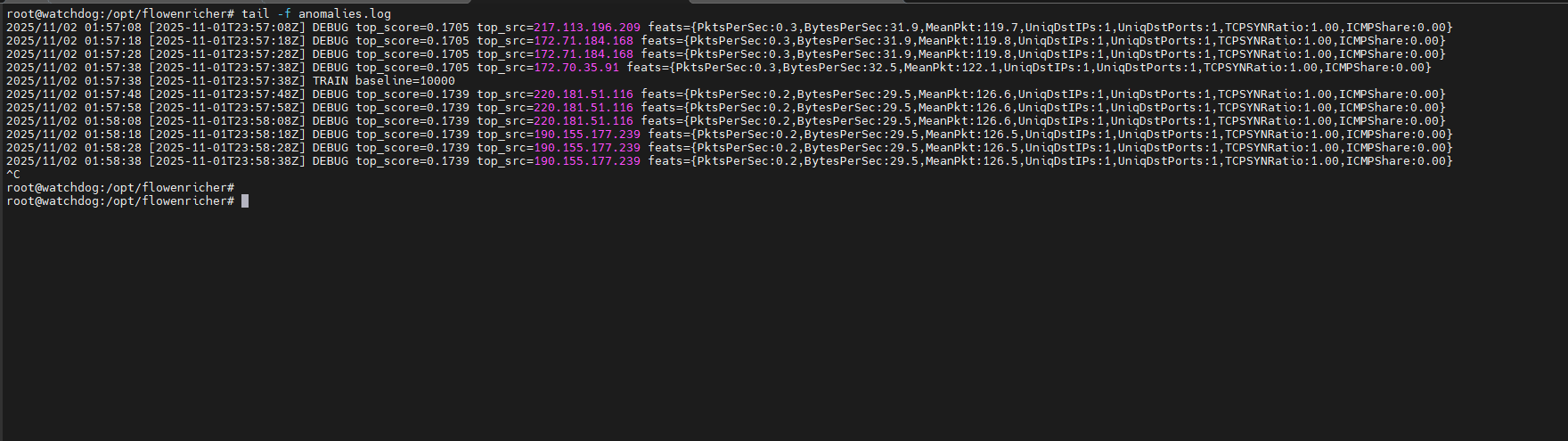1568x441 pixels.
Task: Click the ^C interrupt marker
Action: pyautogui.click(x=13, y=175)
